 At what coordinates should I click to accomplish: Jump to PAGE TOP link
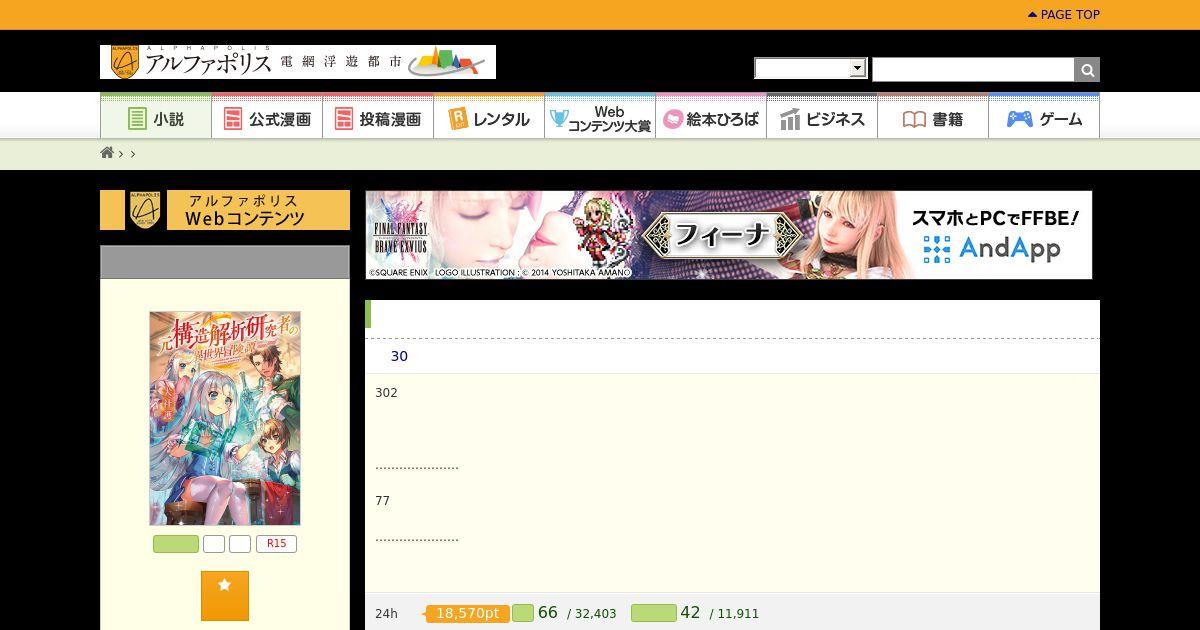(x=1064, y=15)
